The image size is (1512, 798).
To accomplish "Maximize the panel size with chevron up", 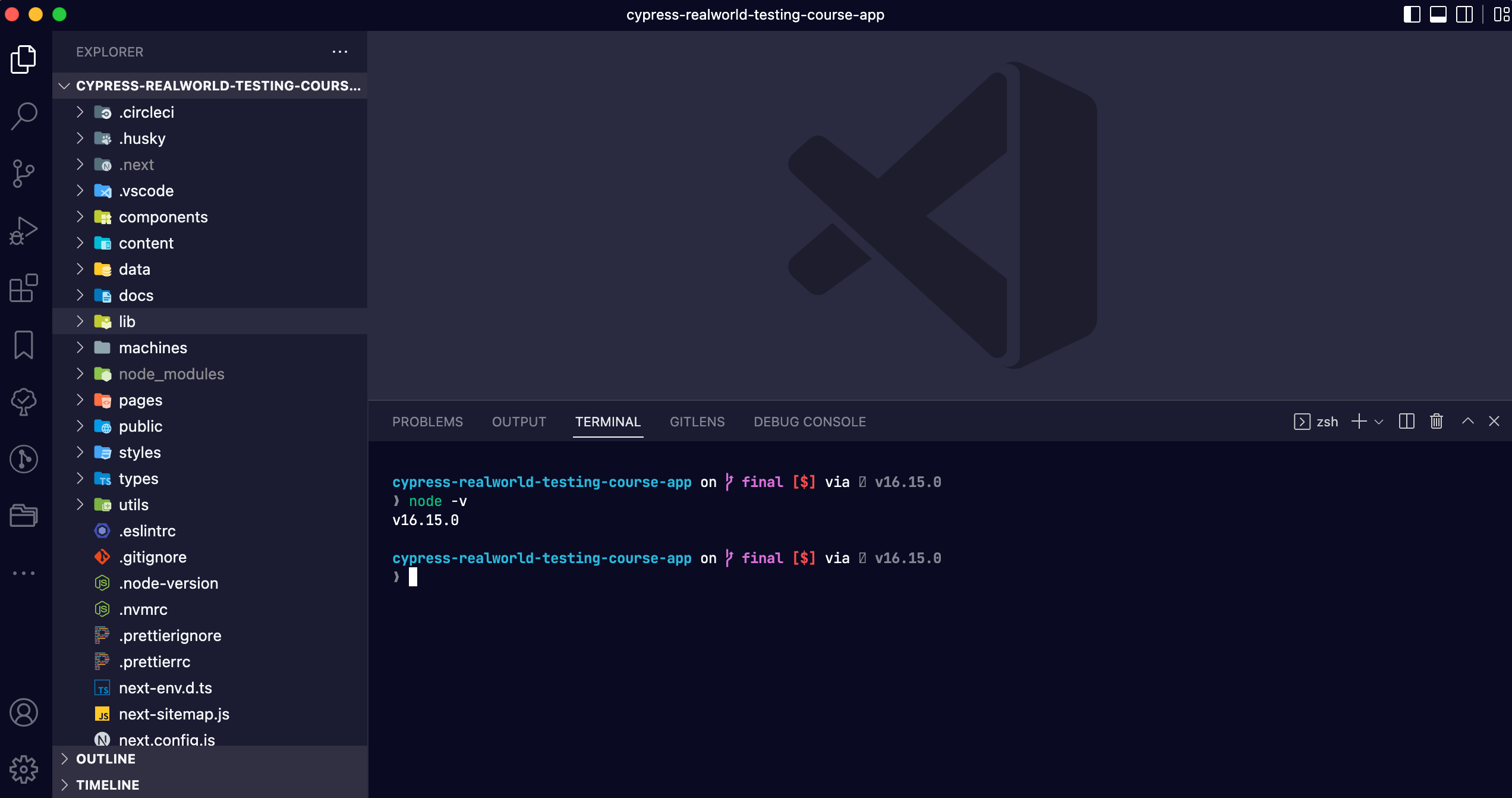I will pos(1467,422).
